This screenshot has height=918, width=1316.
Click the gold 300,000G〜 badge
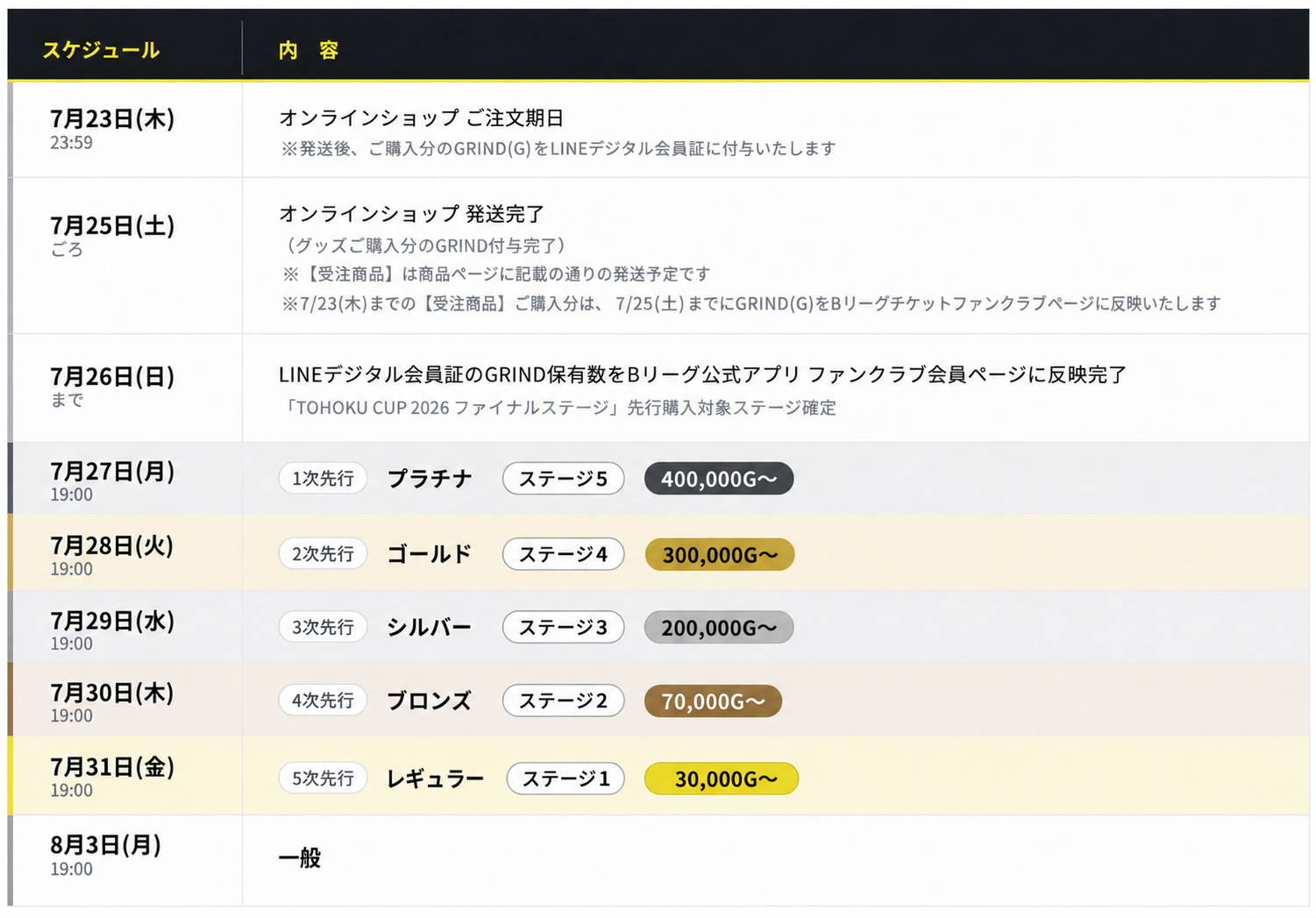[x=720, y=555]
